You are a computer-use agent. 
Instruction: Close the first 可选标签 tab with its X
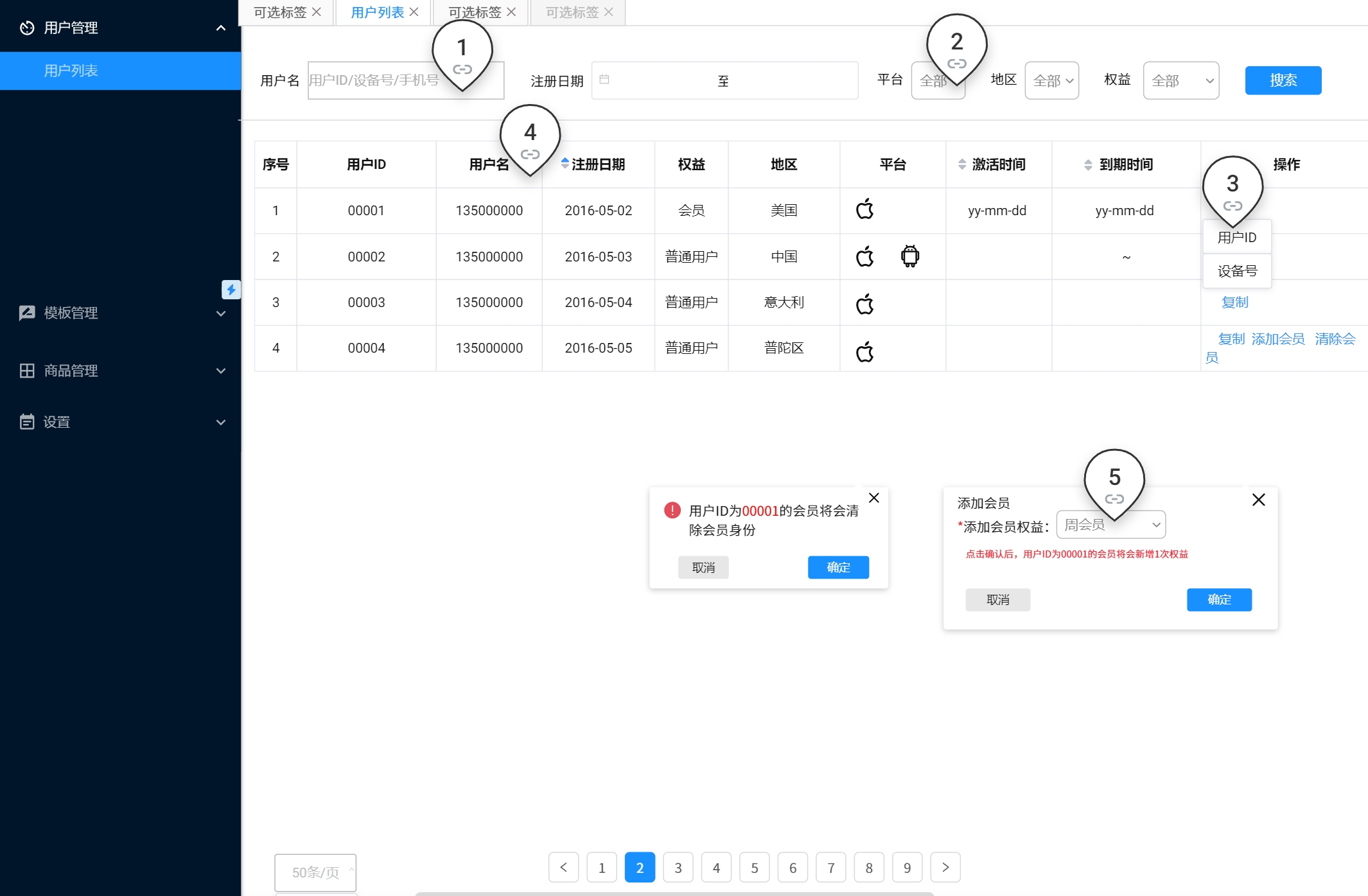(317, 12)
